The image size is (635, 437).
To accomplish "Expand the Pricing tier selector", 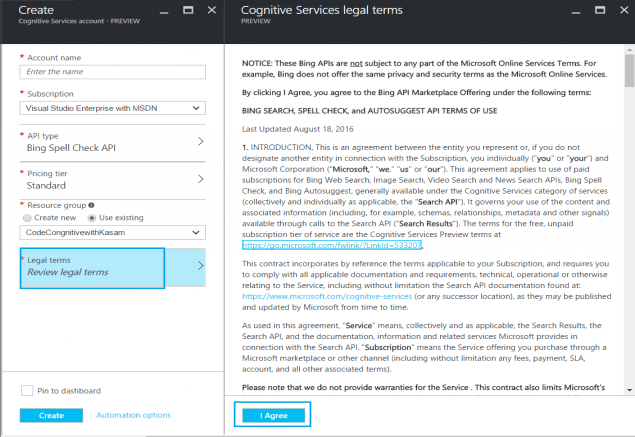I will (112, 180).
